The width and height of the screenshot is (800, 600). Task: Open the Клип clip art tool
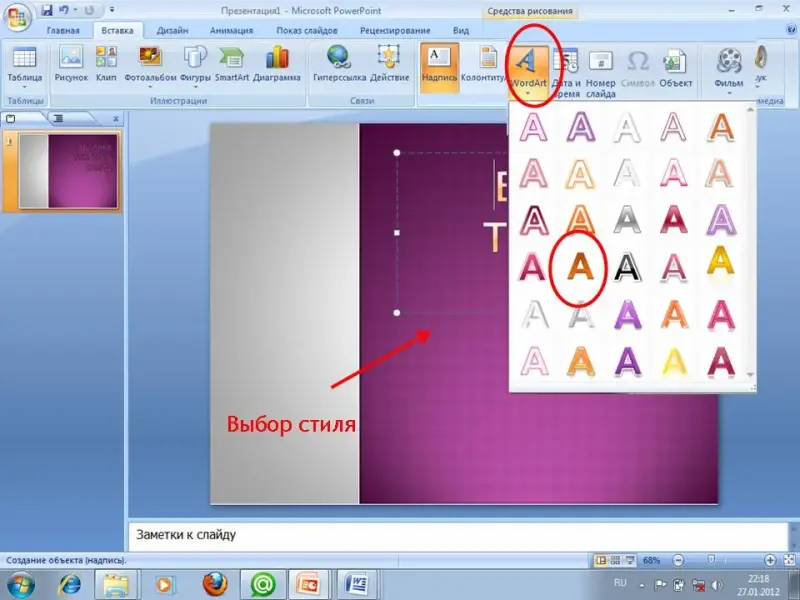point(106,64)
